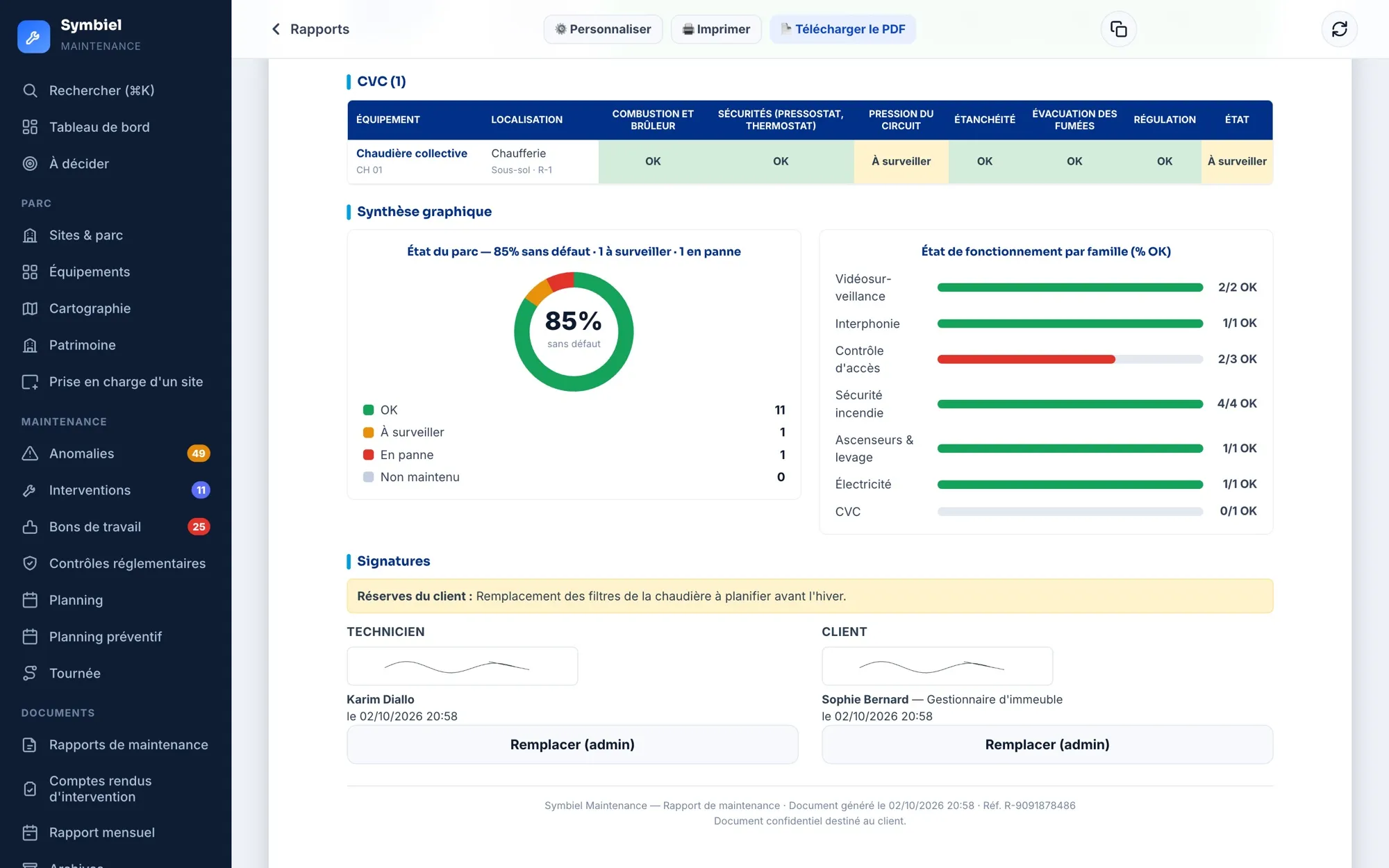Click the CVC empty progress bar
The image size is (1389, 868).
[x=1070, y=512]
